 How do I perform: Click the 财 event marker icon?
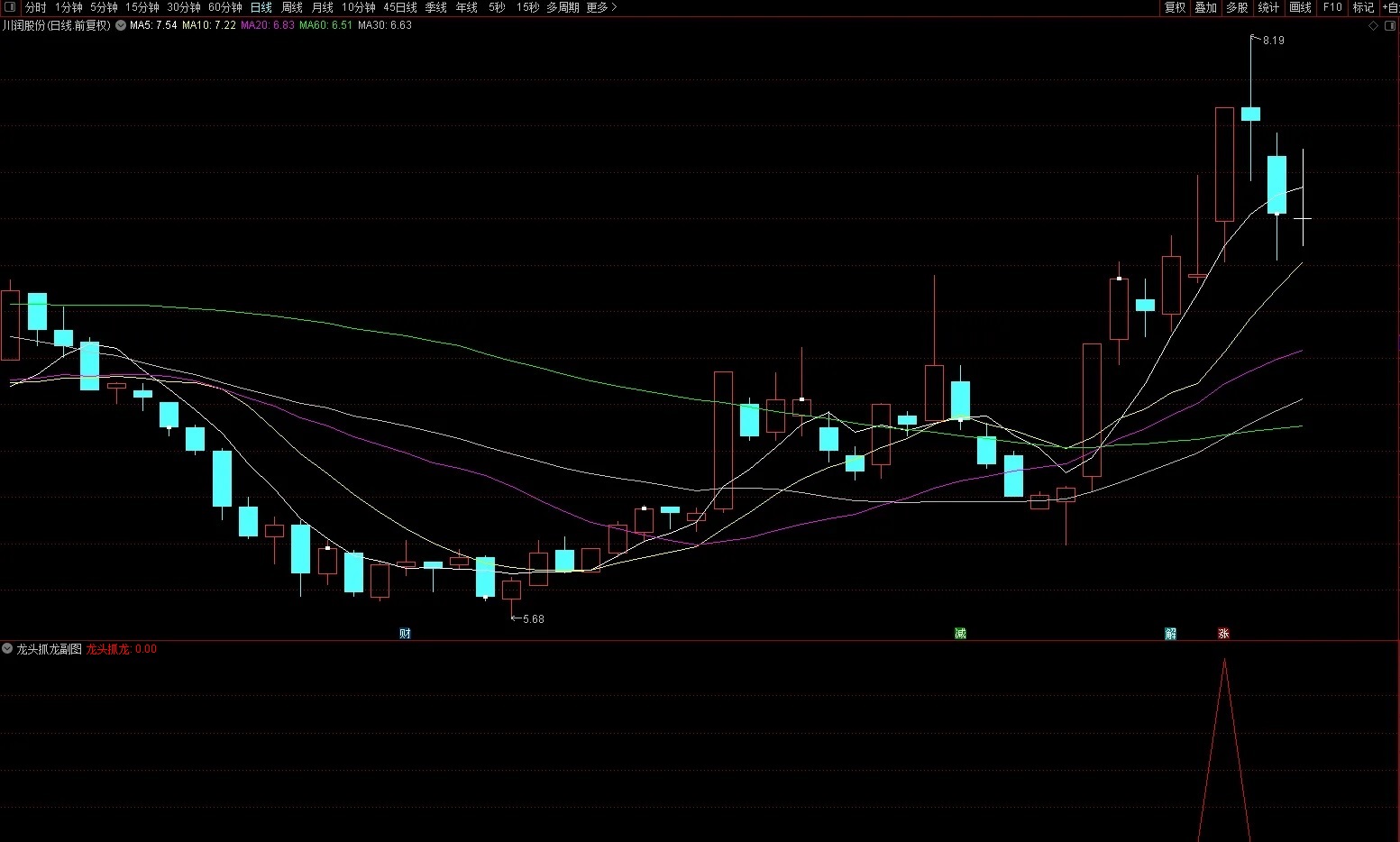tap(405, 634)
